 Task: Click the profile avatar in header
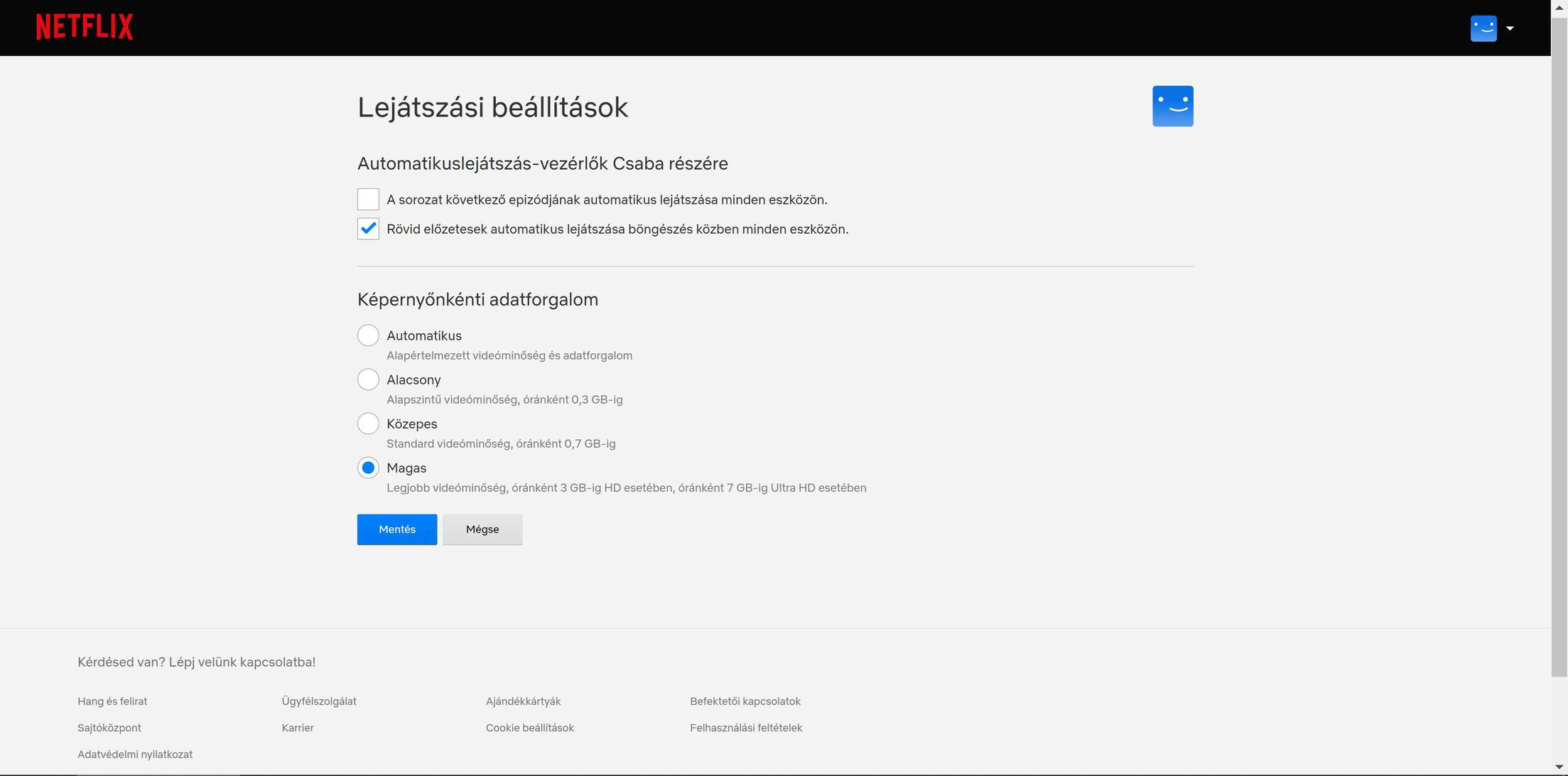1483,28
